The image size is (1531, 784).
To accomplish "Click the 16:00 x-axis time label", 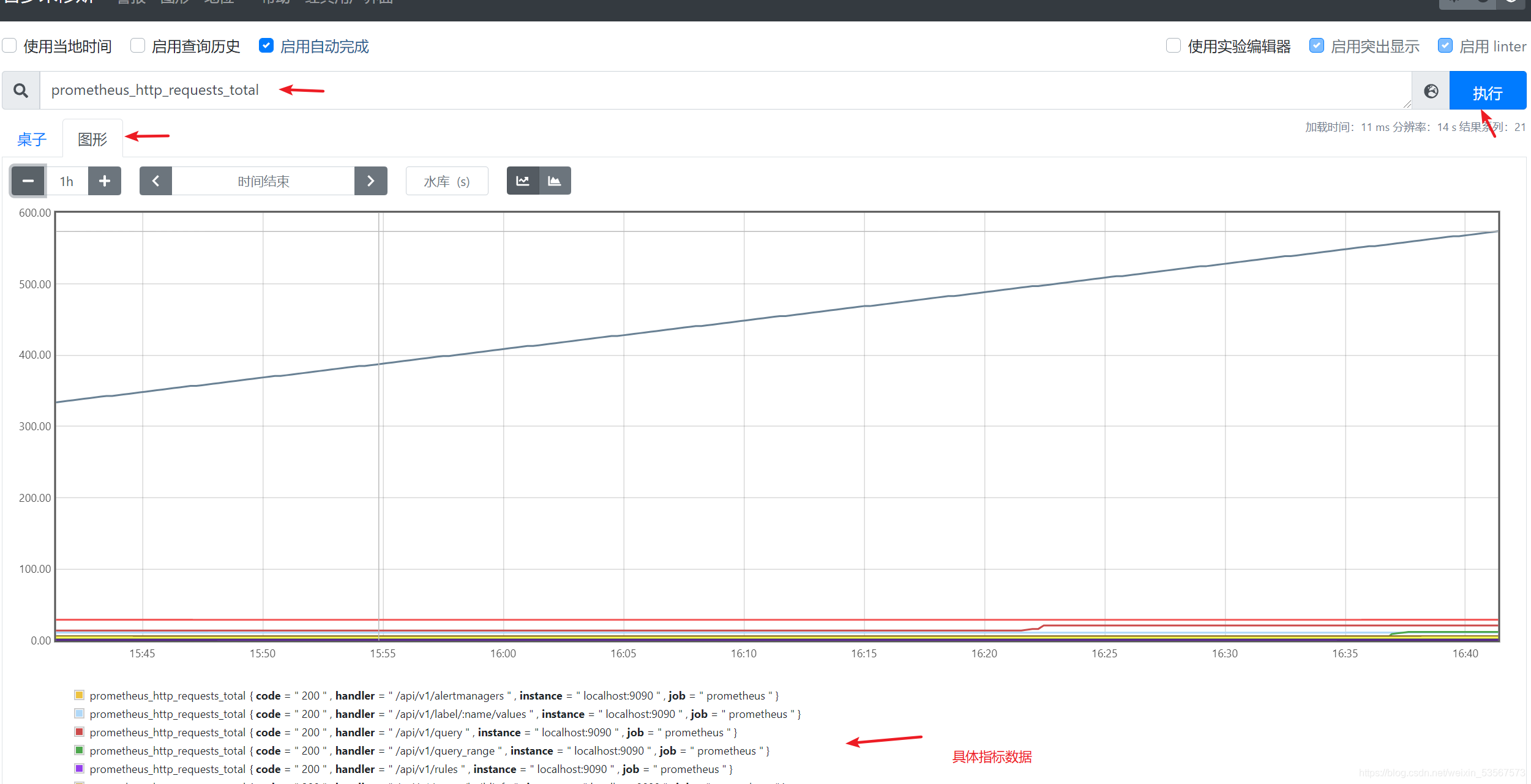I will (x=503, y=654).
